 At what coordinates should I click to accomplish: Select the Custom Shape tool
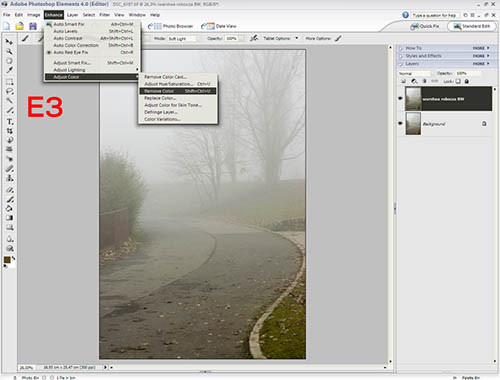point(9,228)
